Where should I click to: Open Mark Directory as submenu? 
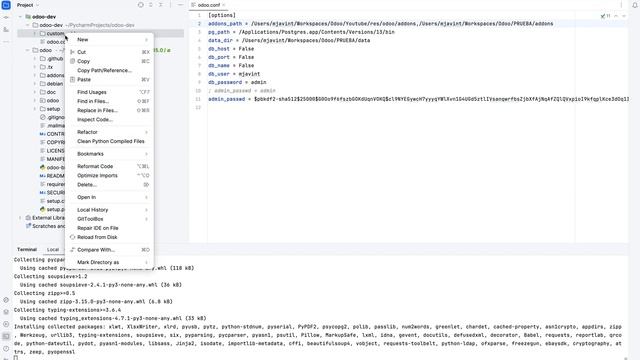click(x=109, y=262)
